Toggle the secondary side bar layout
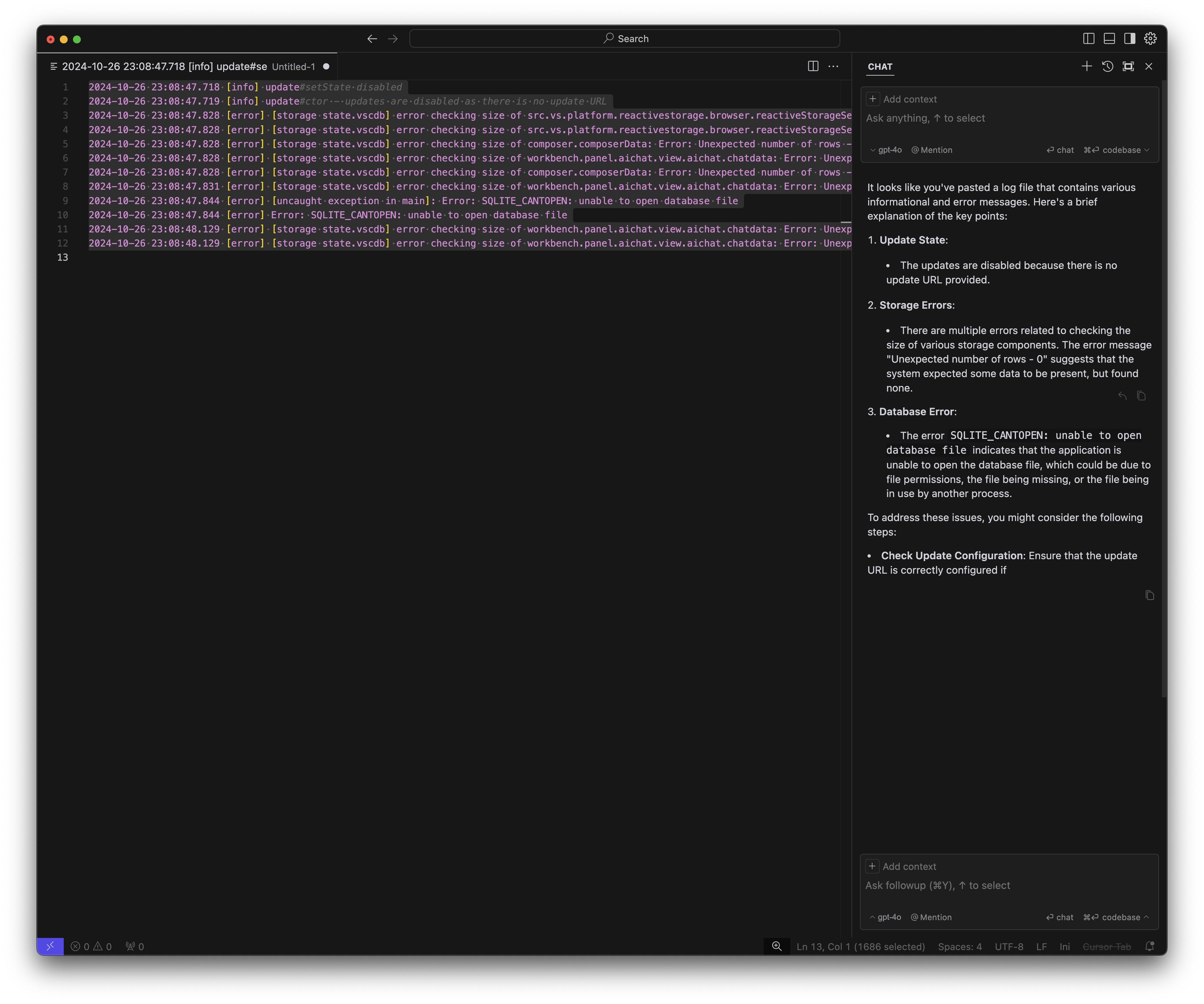 click(1129, 38)
